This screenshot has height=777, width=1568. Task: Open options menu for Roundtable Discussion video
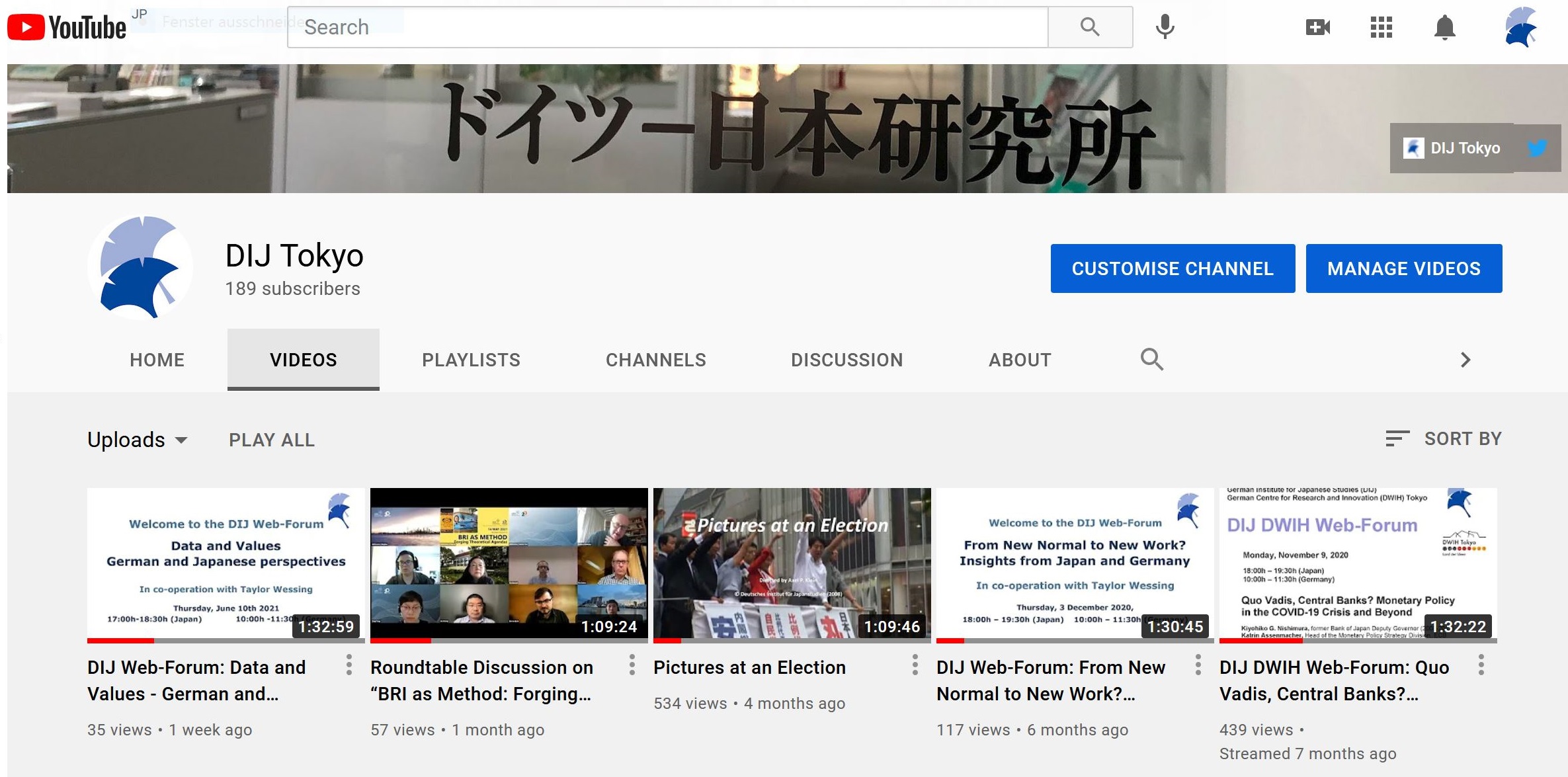pos(632,665)
